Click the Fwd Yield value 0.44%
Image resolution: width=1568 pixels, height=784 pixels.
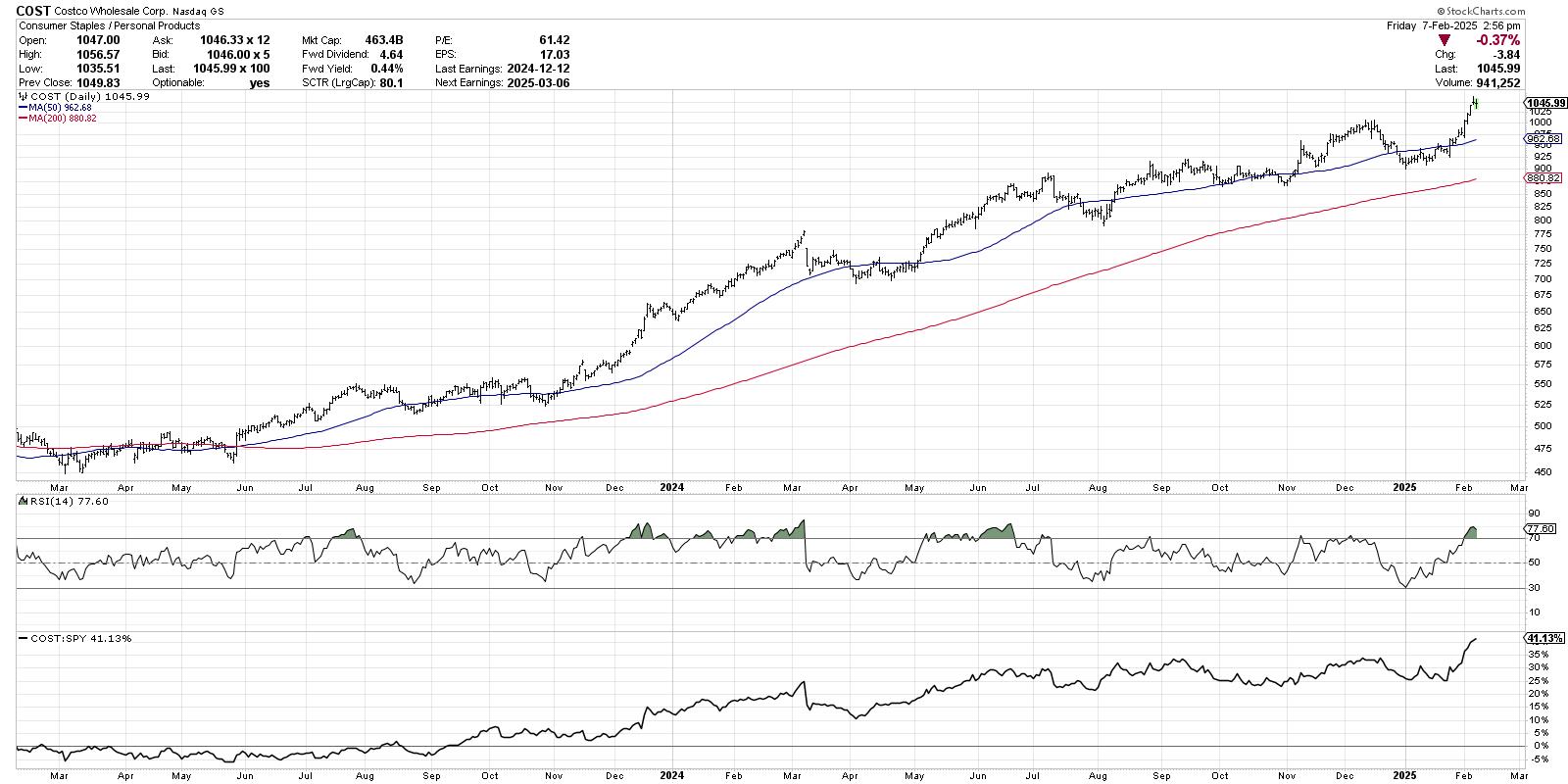click(388, 69)
